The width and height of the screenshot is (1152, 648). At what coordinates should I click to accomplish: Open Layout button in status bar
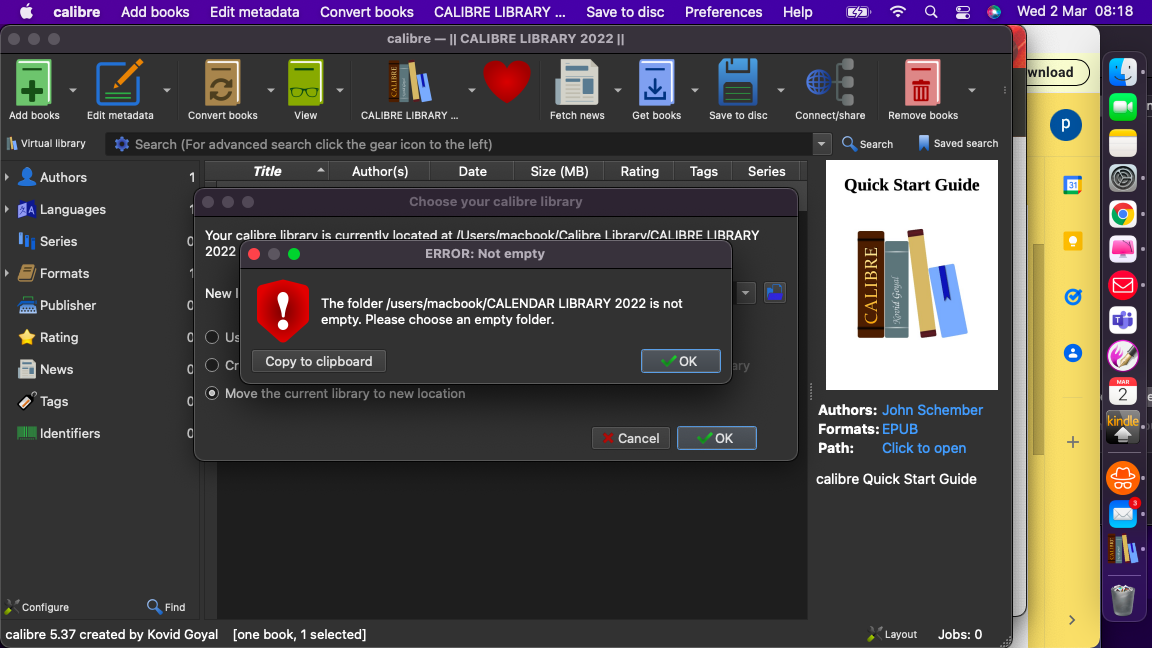click(892, 634)
